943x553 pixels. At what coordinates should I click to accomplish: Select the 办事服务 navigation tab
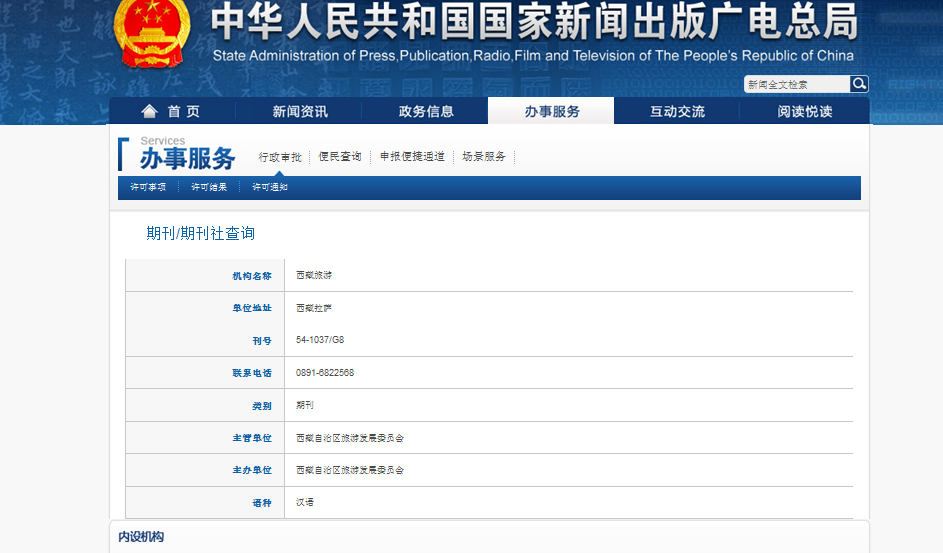pyautogui.click(x=551, y=111)
